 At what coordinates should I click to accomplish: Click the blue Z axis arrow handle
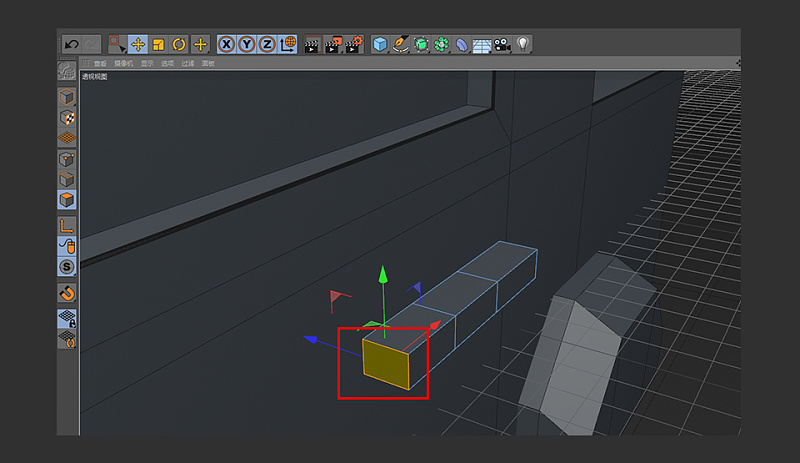[310, 338]
